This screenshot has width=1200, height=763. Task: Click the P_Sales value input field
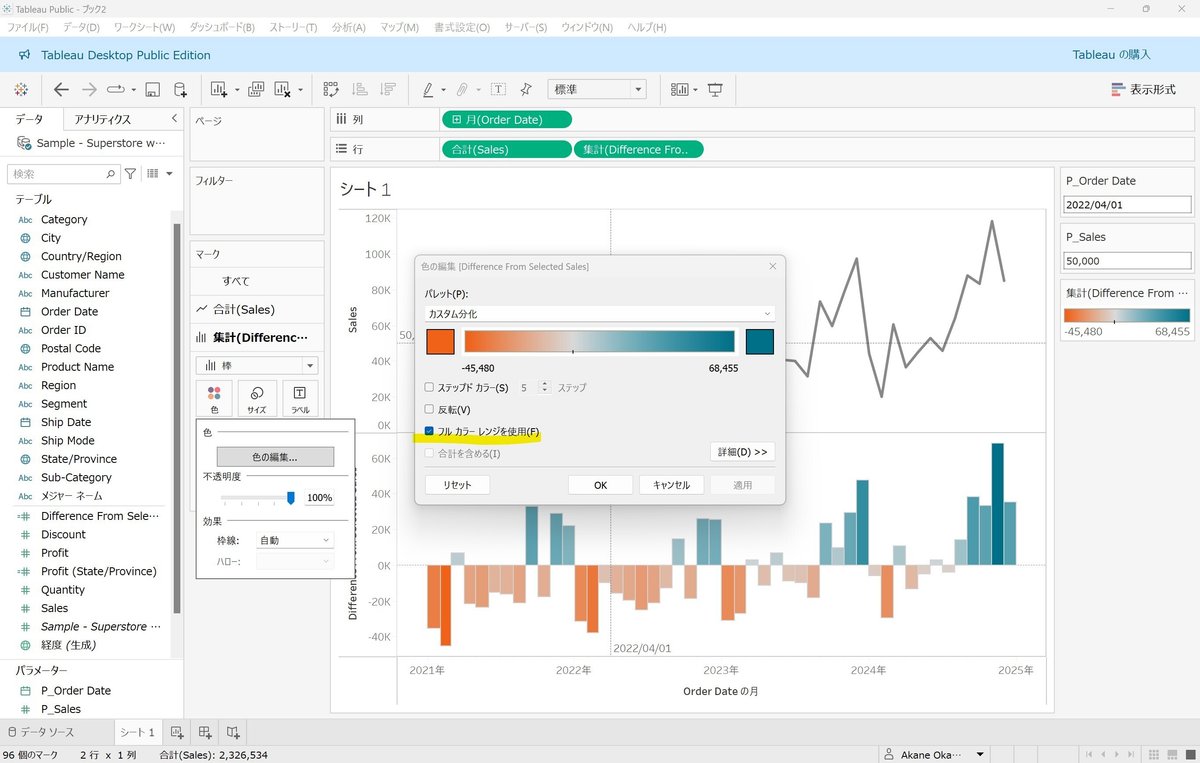pos(1128,260)
